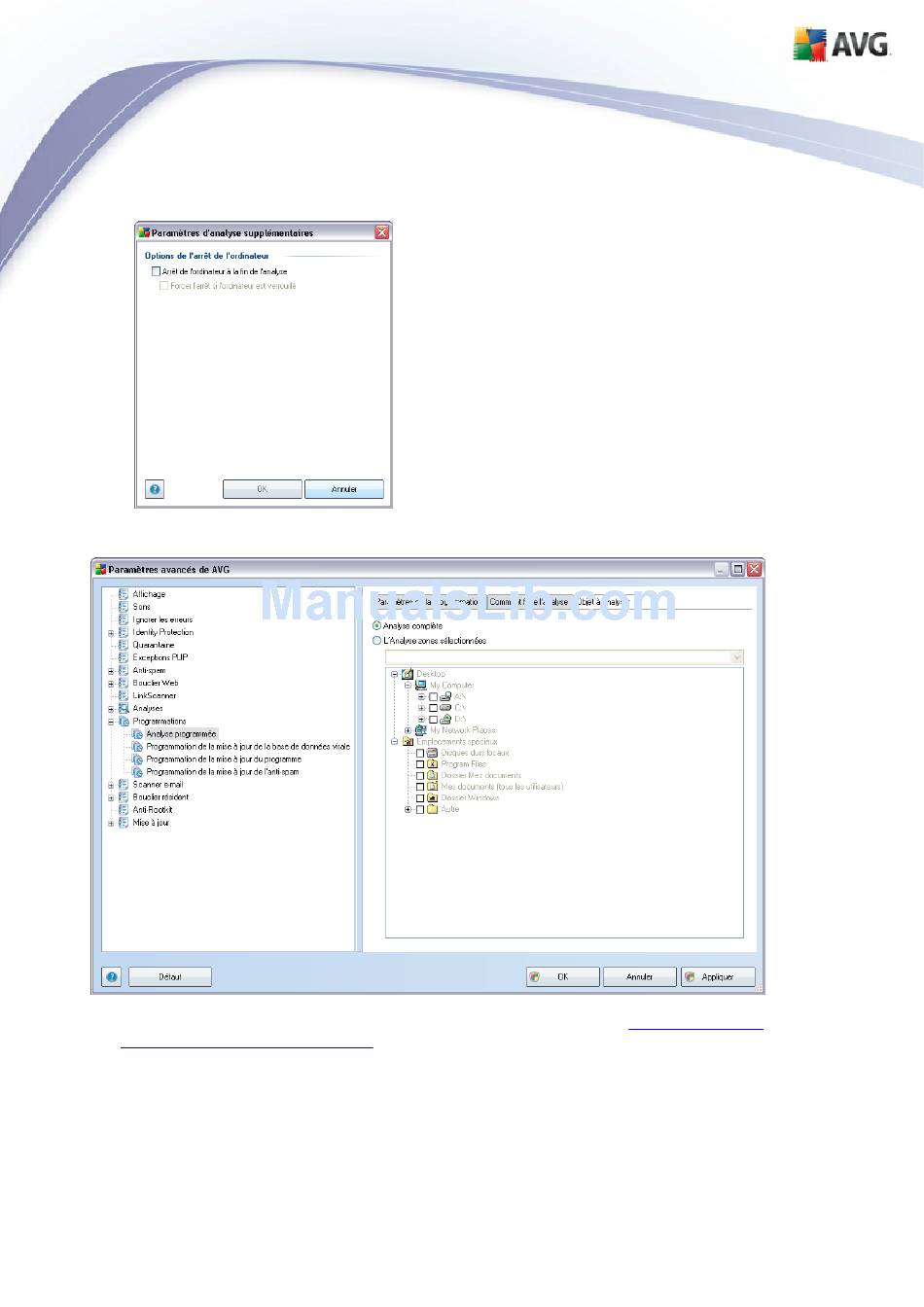Click the Analyse programmée schedule icon
This screenshot has width=924, height=1307.
[137, 734]
